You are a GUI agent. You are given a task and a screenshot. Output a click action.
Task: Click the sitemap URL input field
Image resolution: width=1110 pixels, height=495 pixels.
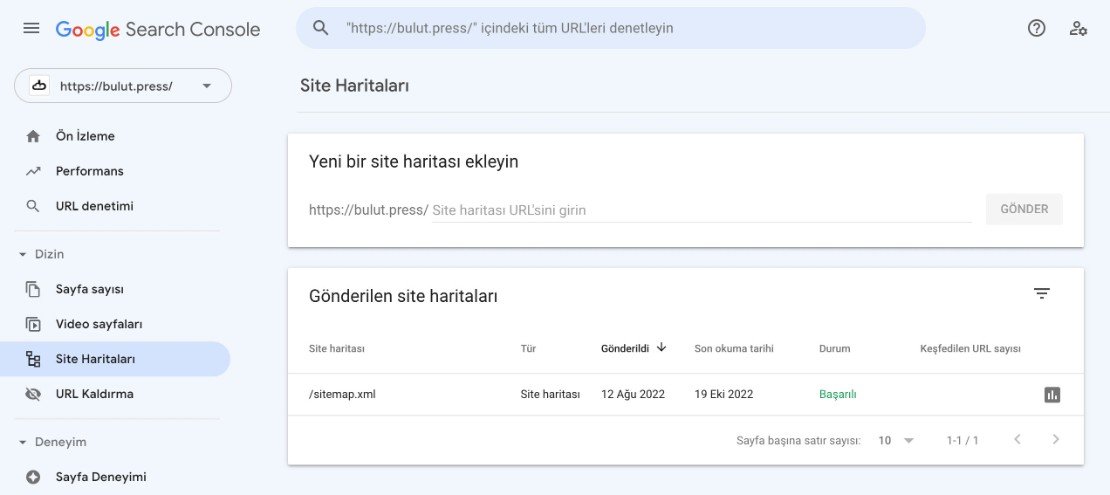pos(700,210)
